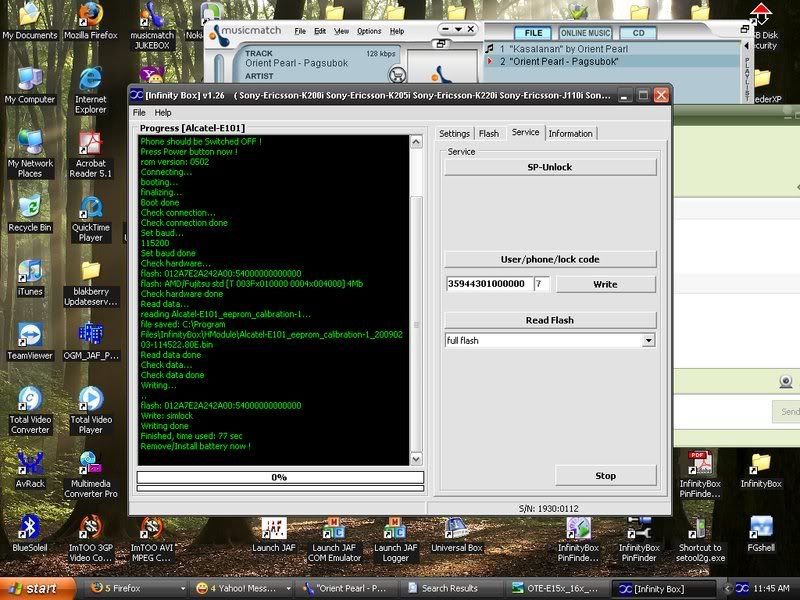Expand the Yahoo! Messenger taskbar group
The height and width of the screenshot is (600, 800).
[238, 588]
